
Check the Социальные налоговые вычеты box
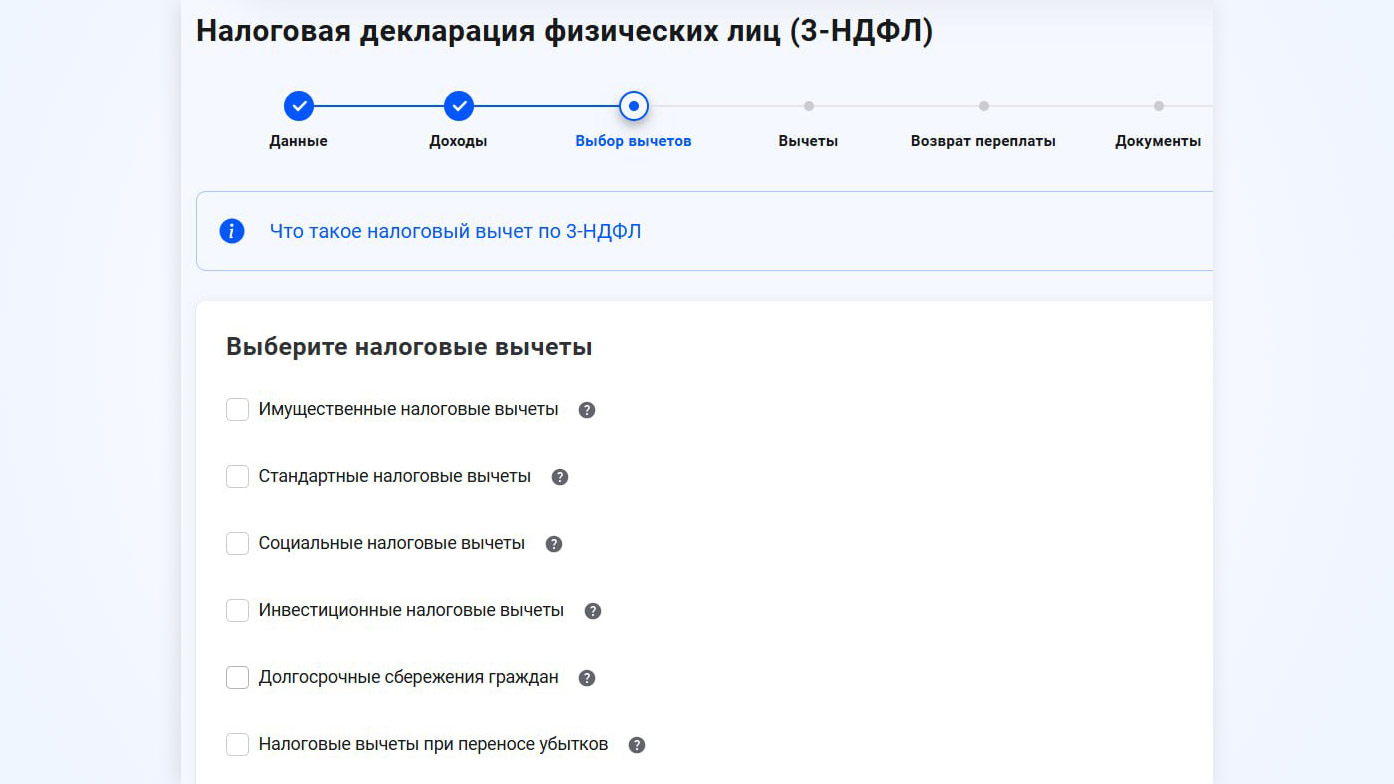237,544
